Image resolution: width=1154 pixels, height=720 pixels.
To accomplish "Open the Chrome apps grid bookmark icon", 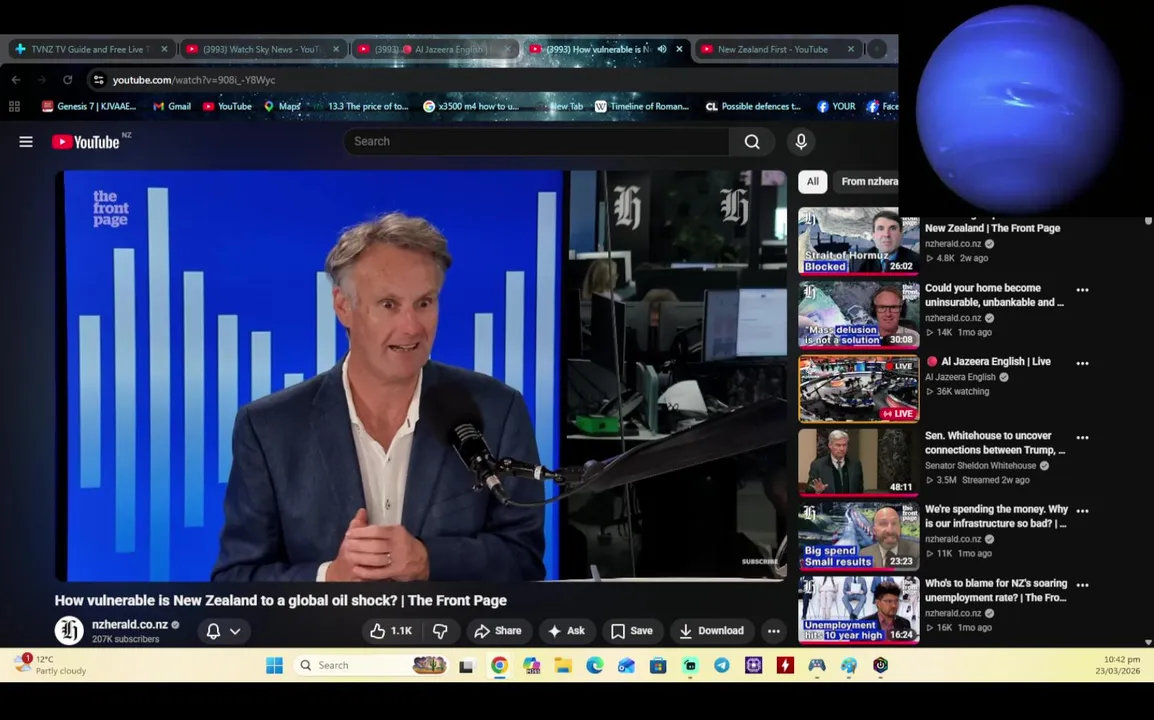I will [x=14, y=106].
